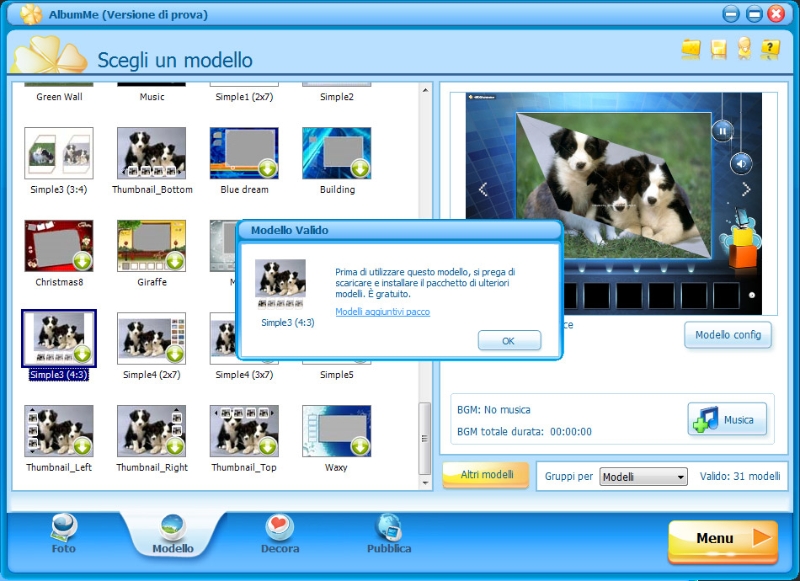Image resolution: width=800 pixels, height=581 pixels.
Task: Click template list scrollbar up arrow
Action: 425,90
